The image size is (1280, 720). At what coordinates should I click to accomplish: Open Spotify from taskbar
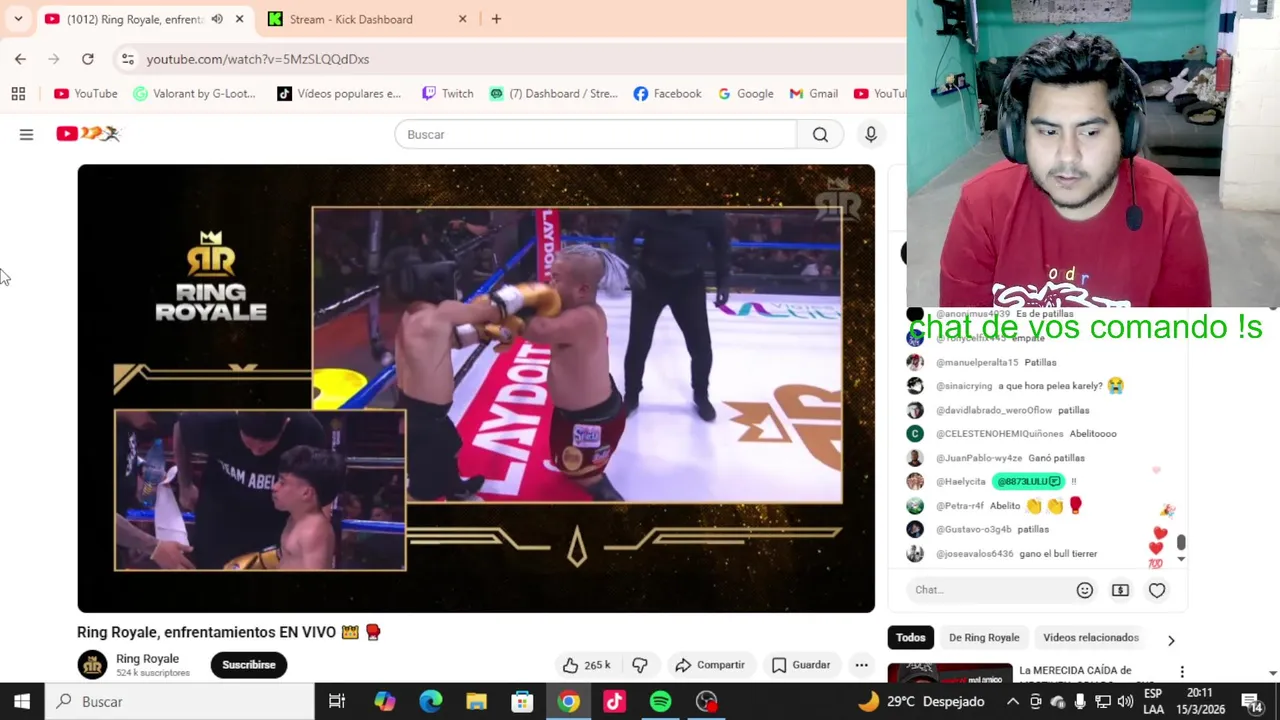click(660, 702)
